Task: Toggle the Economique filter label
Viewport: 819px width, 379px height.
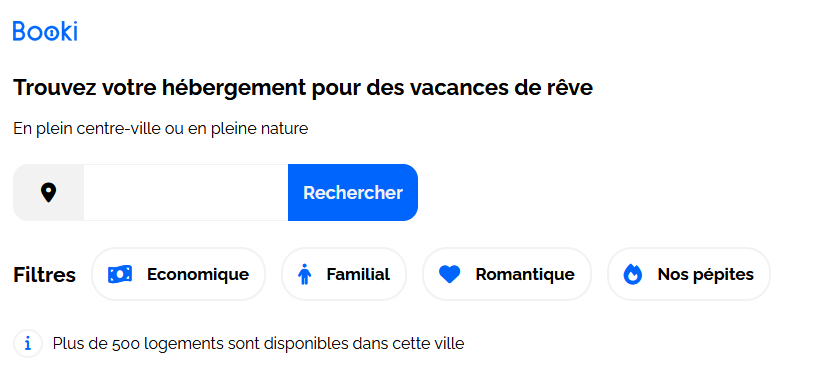Action: [197, 274]
